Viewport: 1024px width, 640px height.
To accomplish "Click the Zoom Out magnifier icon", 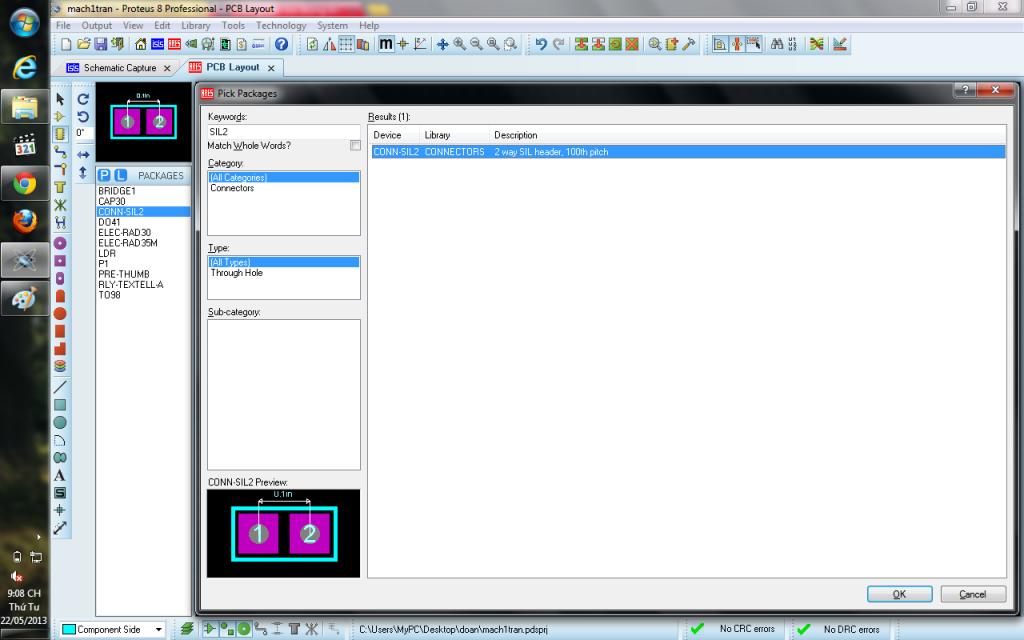I will point(477,44).
